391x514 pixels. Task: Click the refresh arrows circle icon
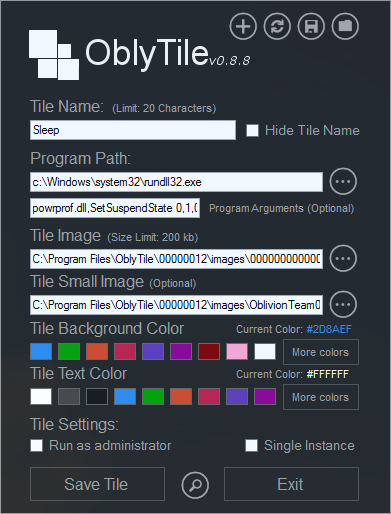[x=277, y=26]
